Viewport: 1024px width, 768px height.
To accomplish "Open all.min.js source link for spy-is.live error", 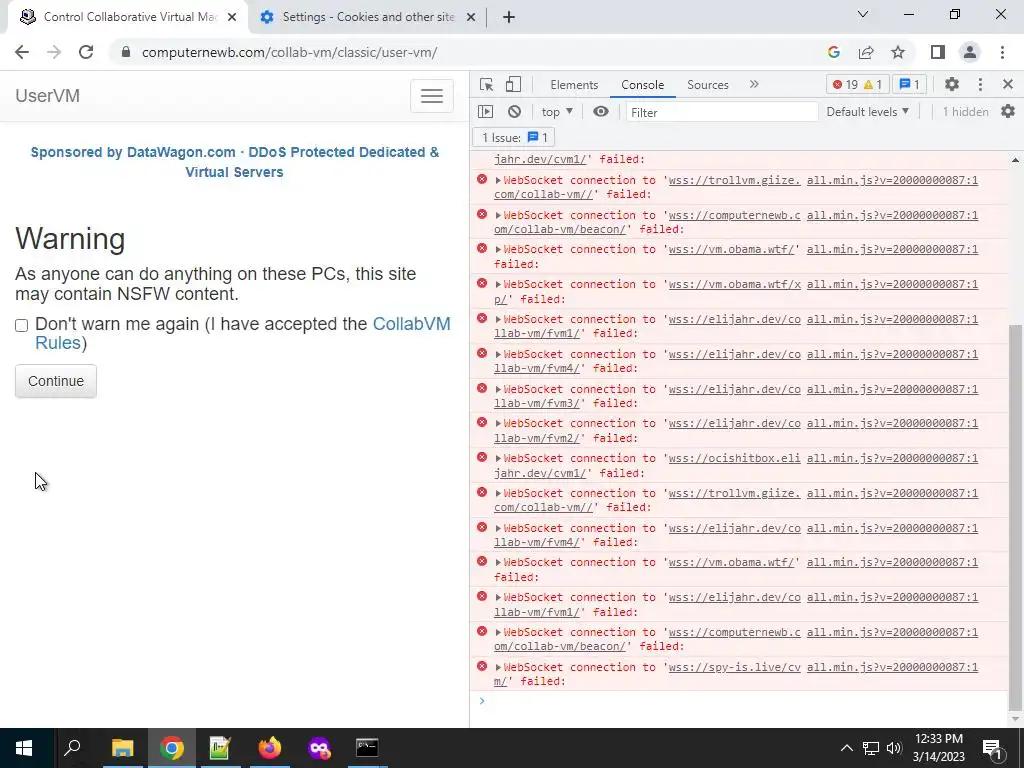I will tap(892, 667).
